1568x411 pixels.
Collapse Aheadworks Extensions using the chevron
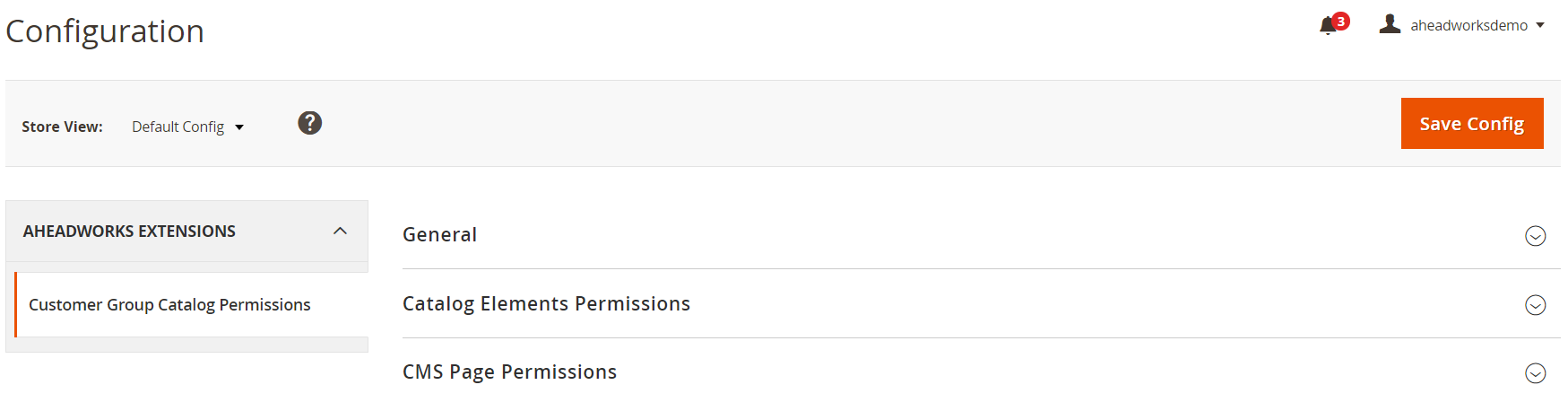point(340,231)
